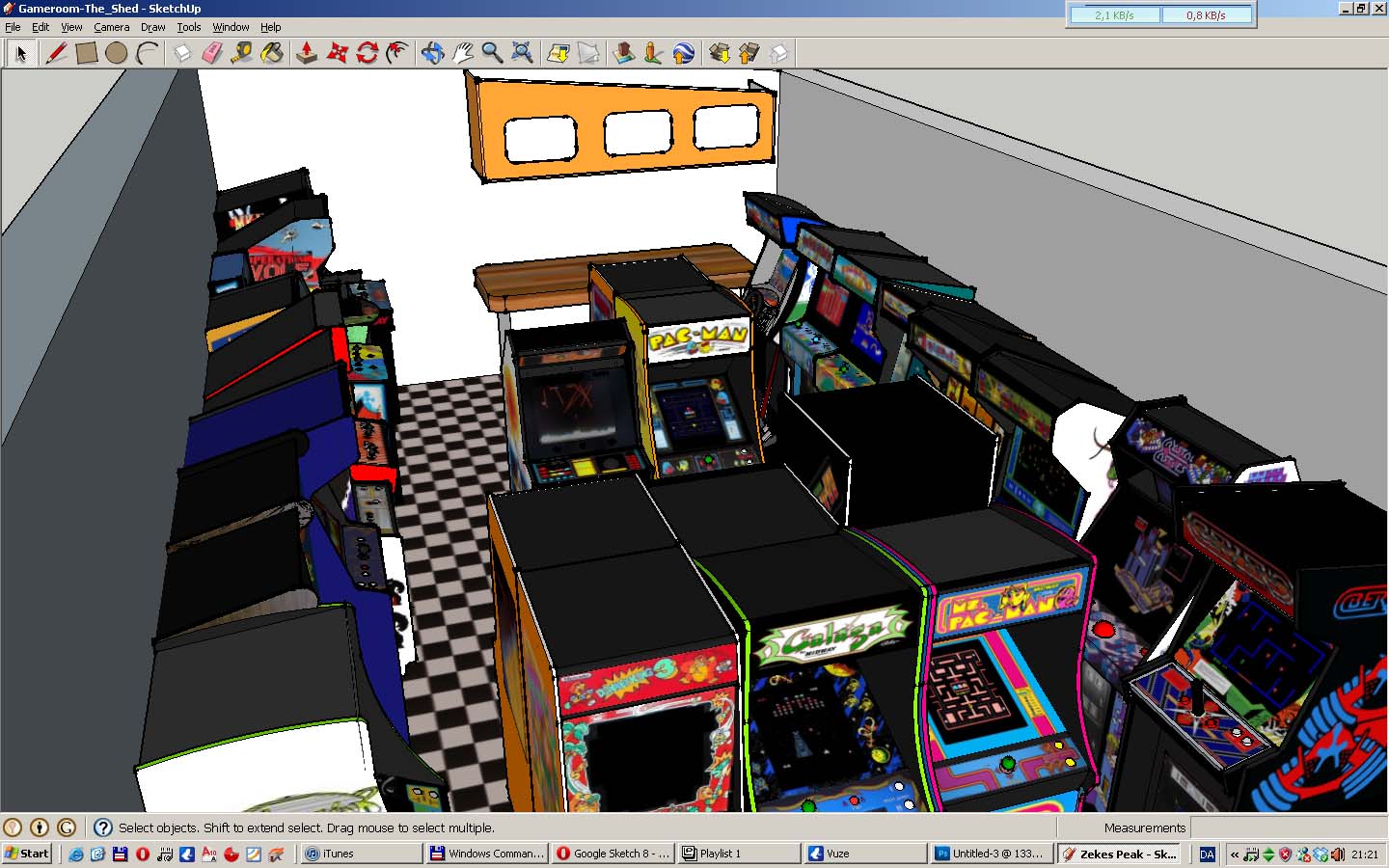Click the Google login status icon
This screenshot has height=868, width=1389.
click(67, 827)
